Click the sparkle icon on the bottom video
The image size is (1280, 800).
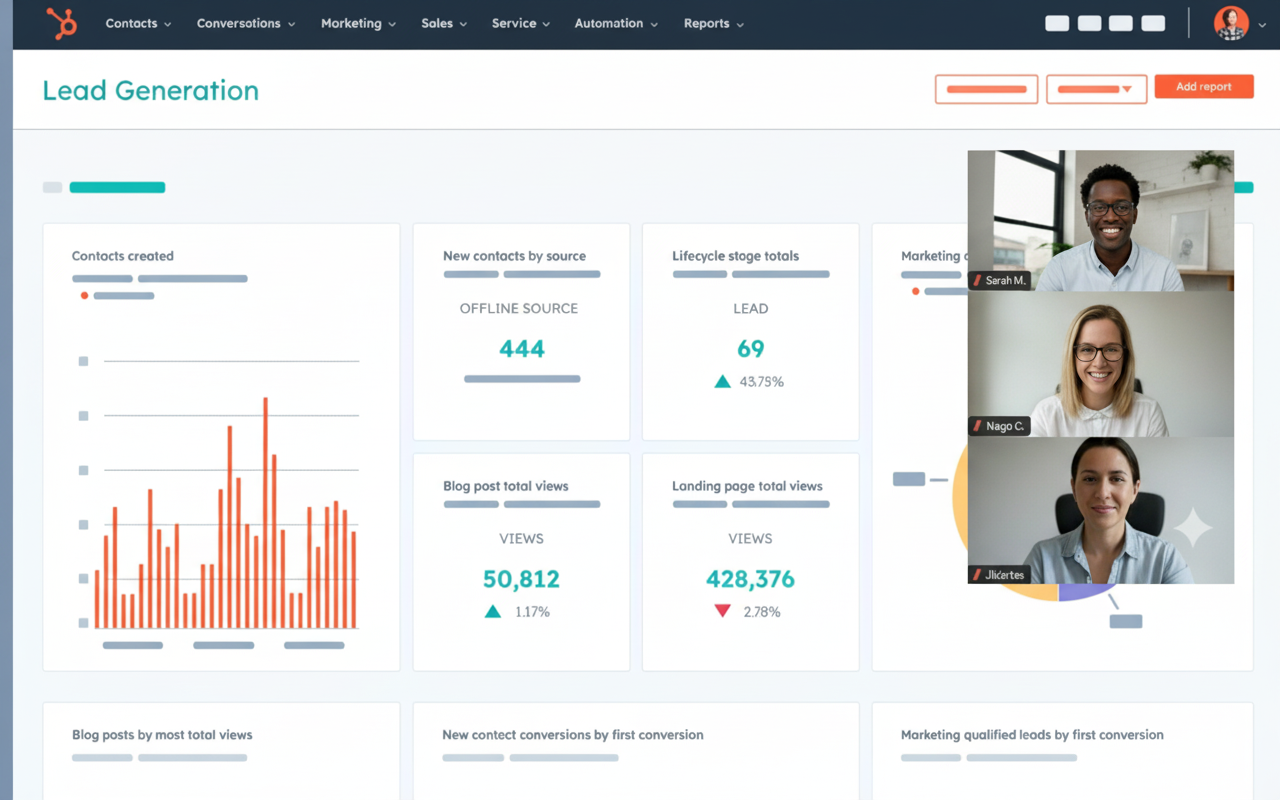pyautogui.click(x=1192, y=527)
